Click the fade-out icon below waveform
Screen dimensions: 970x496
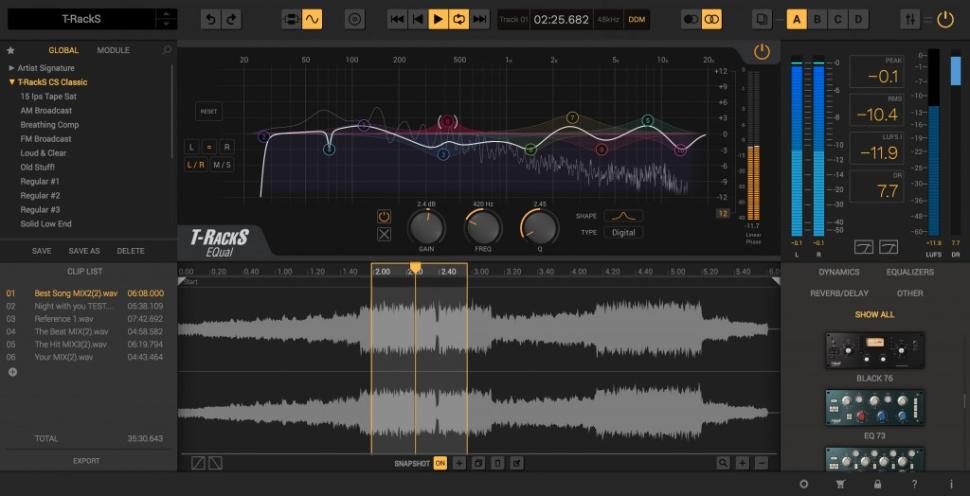pos(215,463)
